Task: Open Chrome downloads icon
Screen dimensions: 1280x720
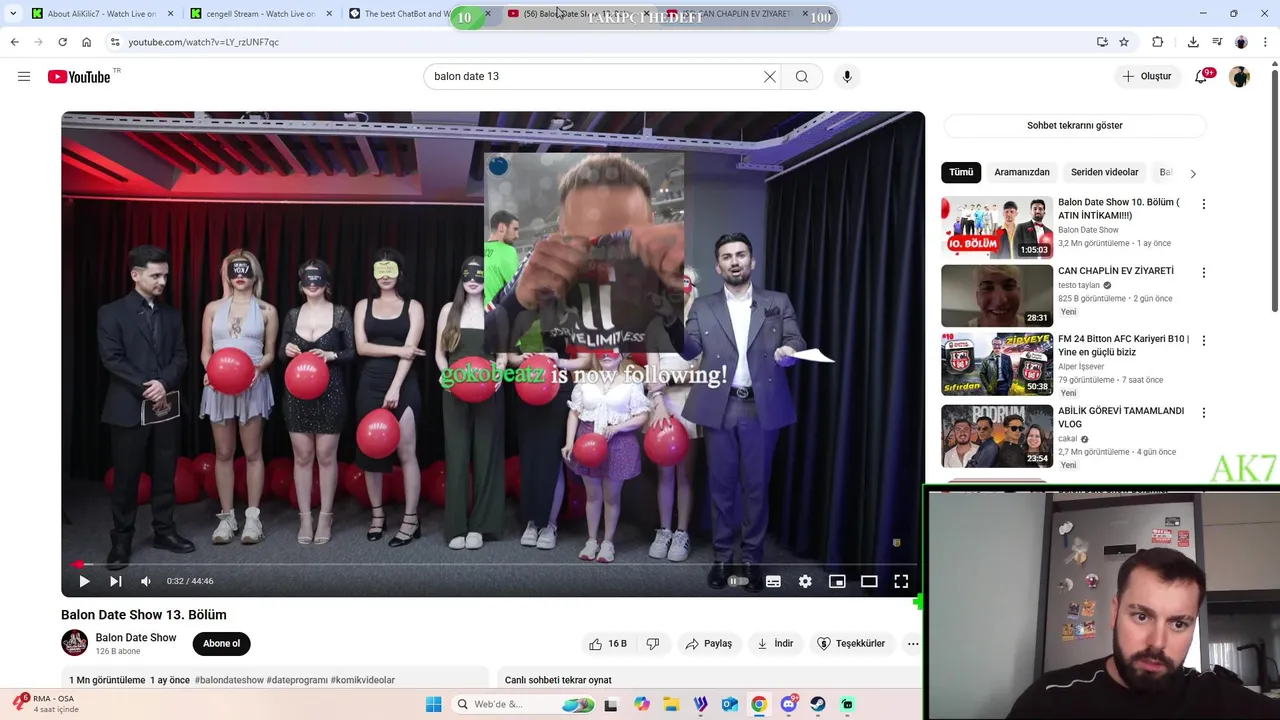Action: coord(1193,42)
